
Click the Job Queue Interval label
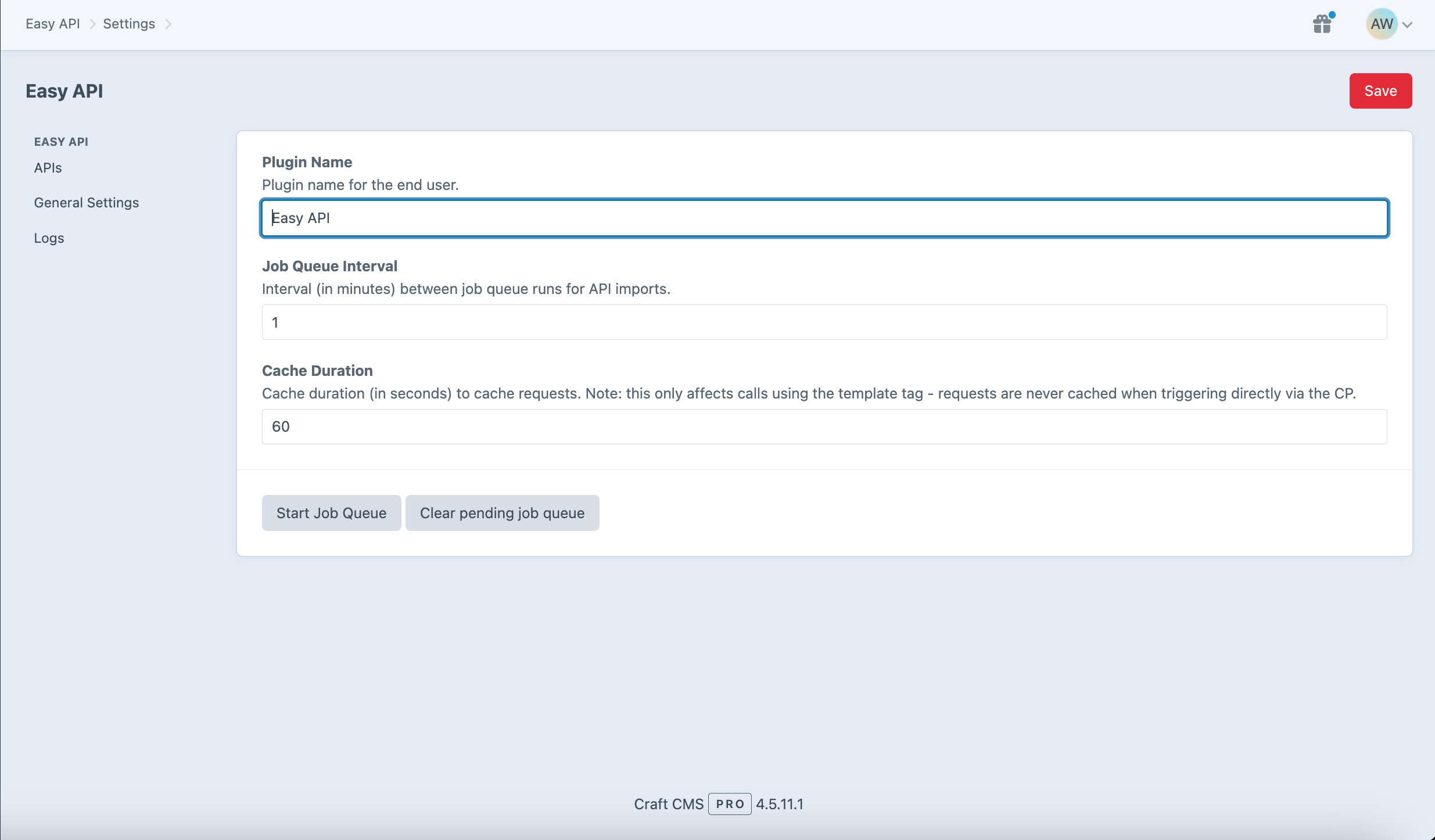329,266
